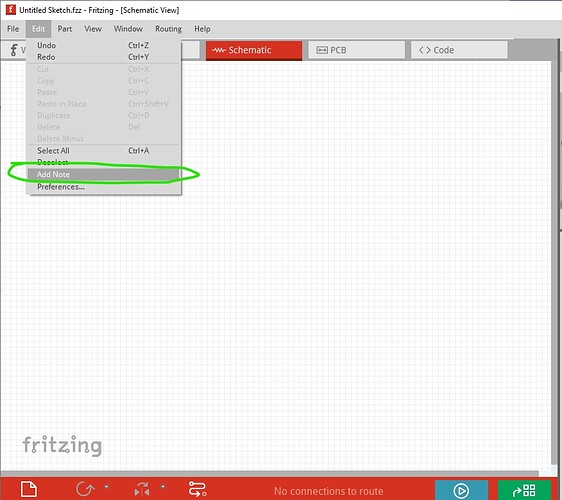Switch to the PCB tab
The image size is (562, 500).
click(x=357, y=50)
